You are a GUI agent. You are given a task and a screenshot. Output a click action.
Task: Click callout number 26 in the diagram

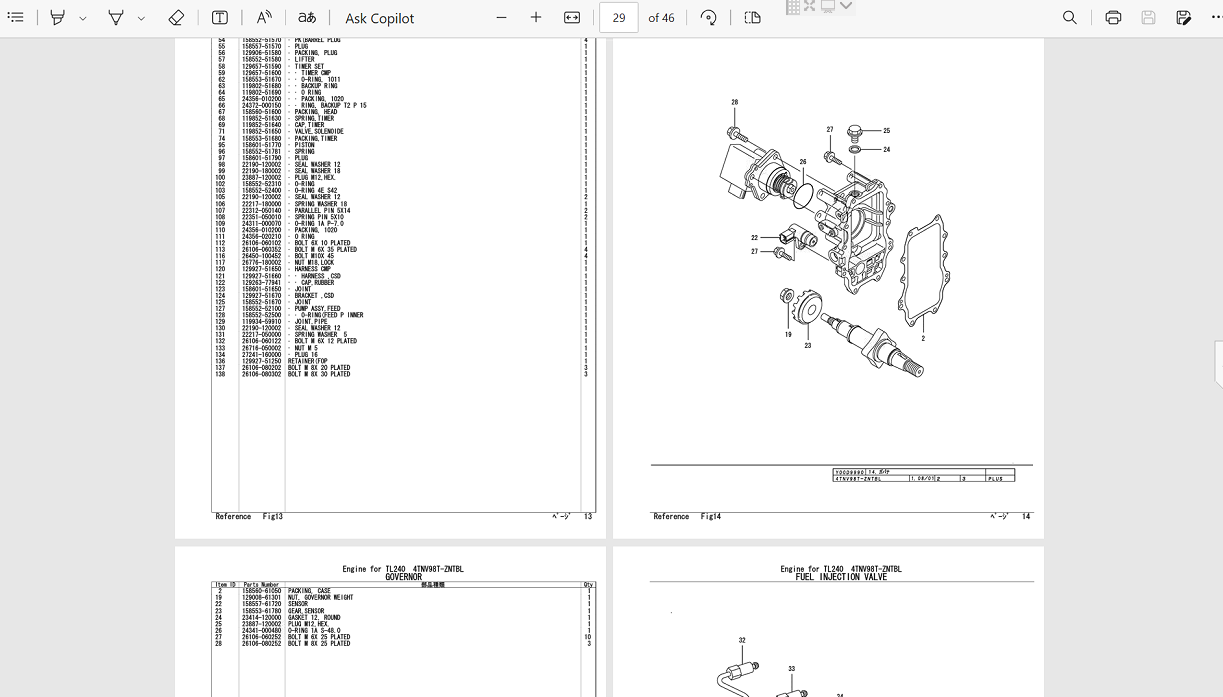point(803,162)
